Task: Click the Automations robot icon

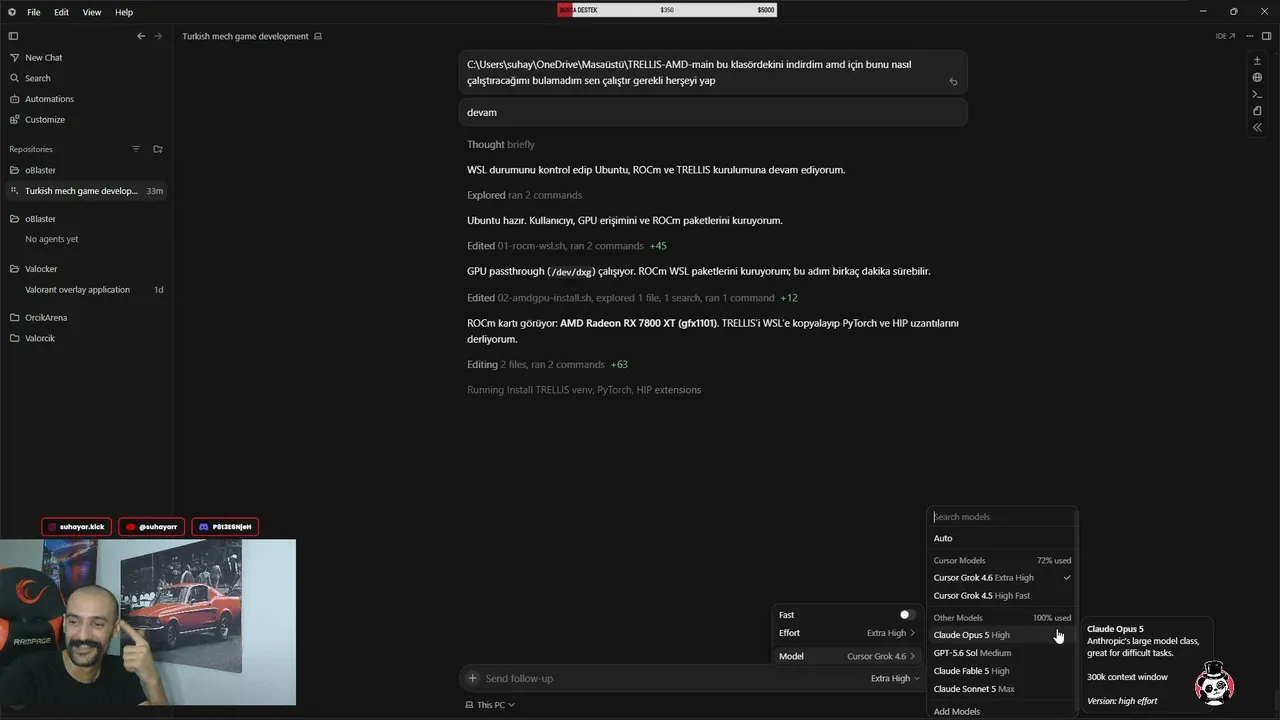Action: pyautogui.click(x=14, y=99)
